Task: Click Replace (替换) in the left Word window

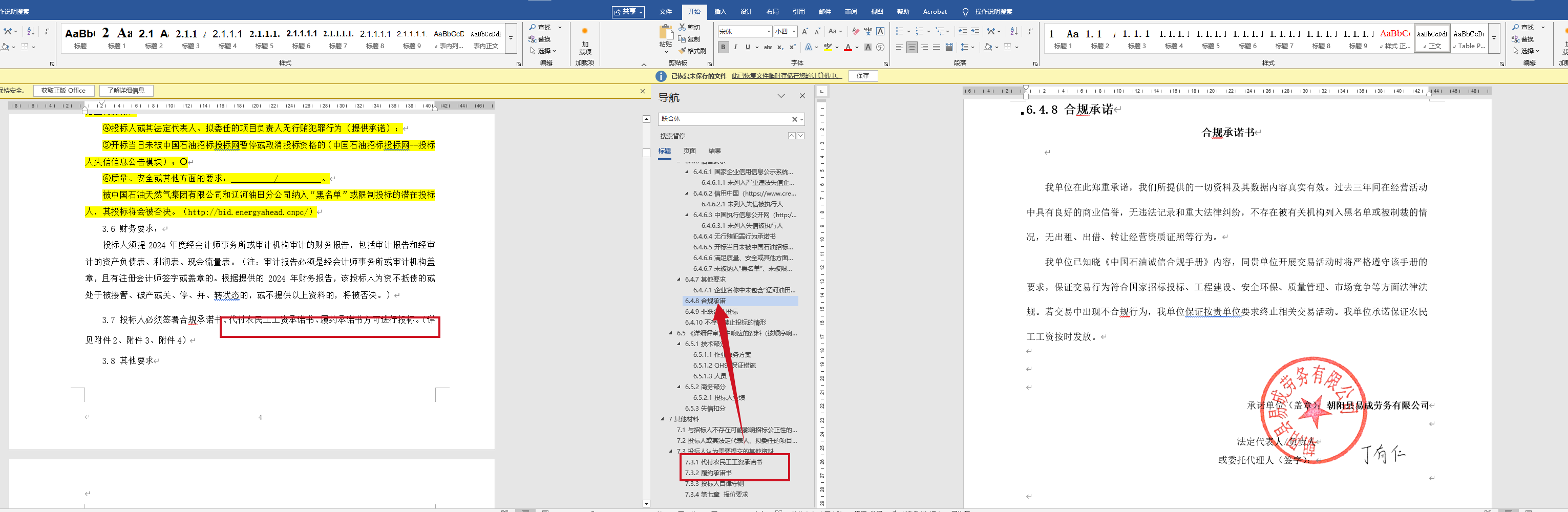Action: click(540, 39)
